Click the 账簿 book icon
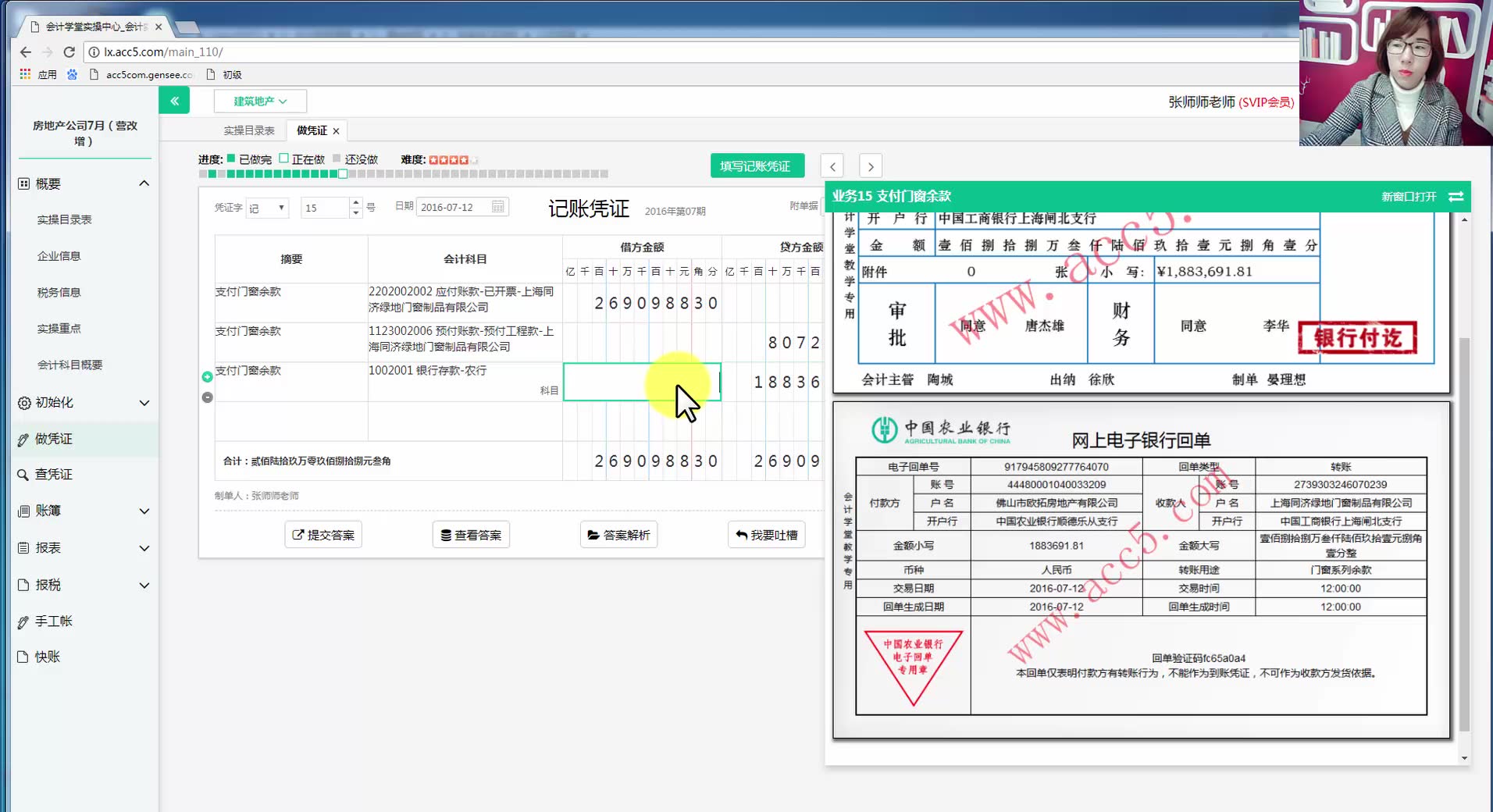 tap(23, 511)
